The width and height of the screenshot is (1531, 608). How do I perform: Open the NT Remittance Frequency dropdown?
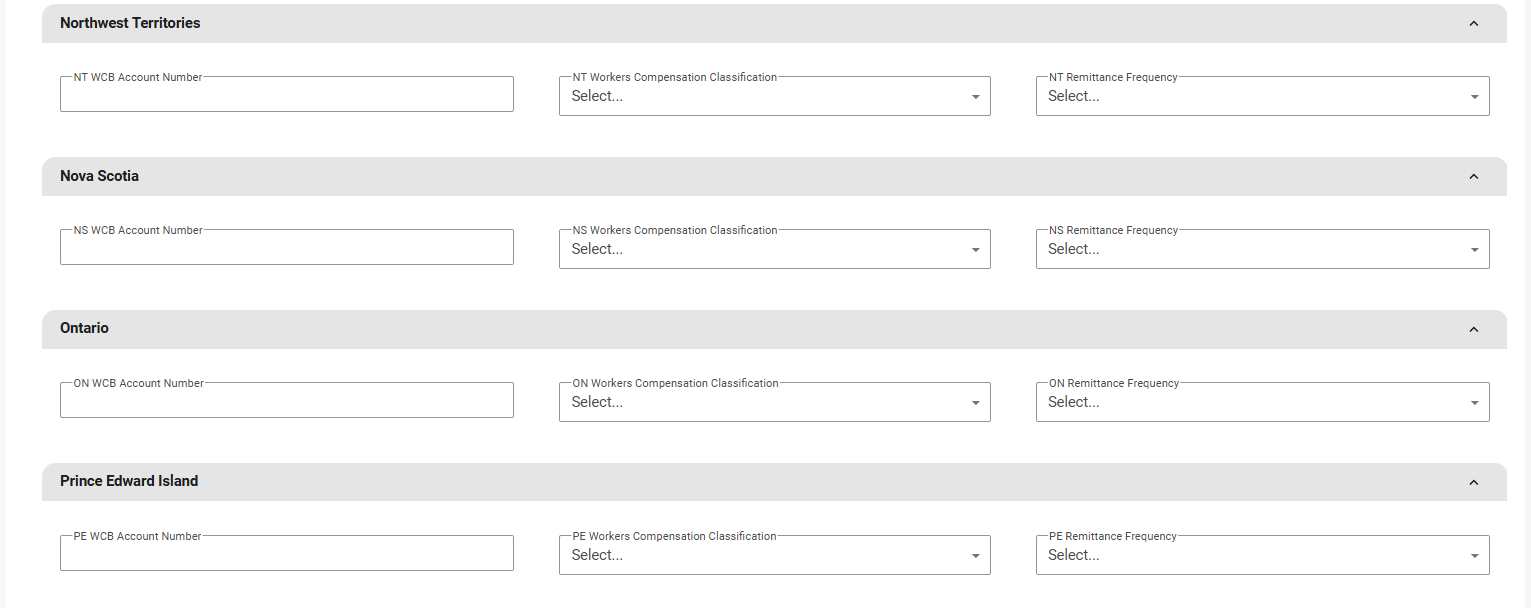coord(1262,97)
